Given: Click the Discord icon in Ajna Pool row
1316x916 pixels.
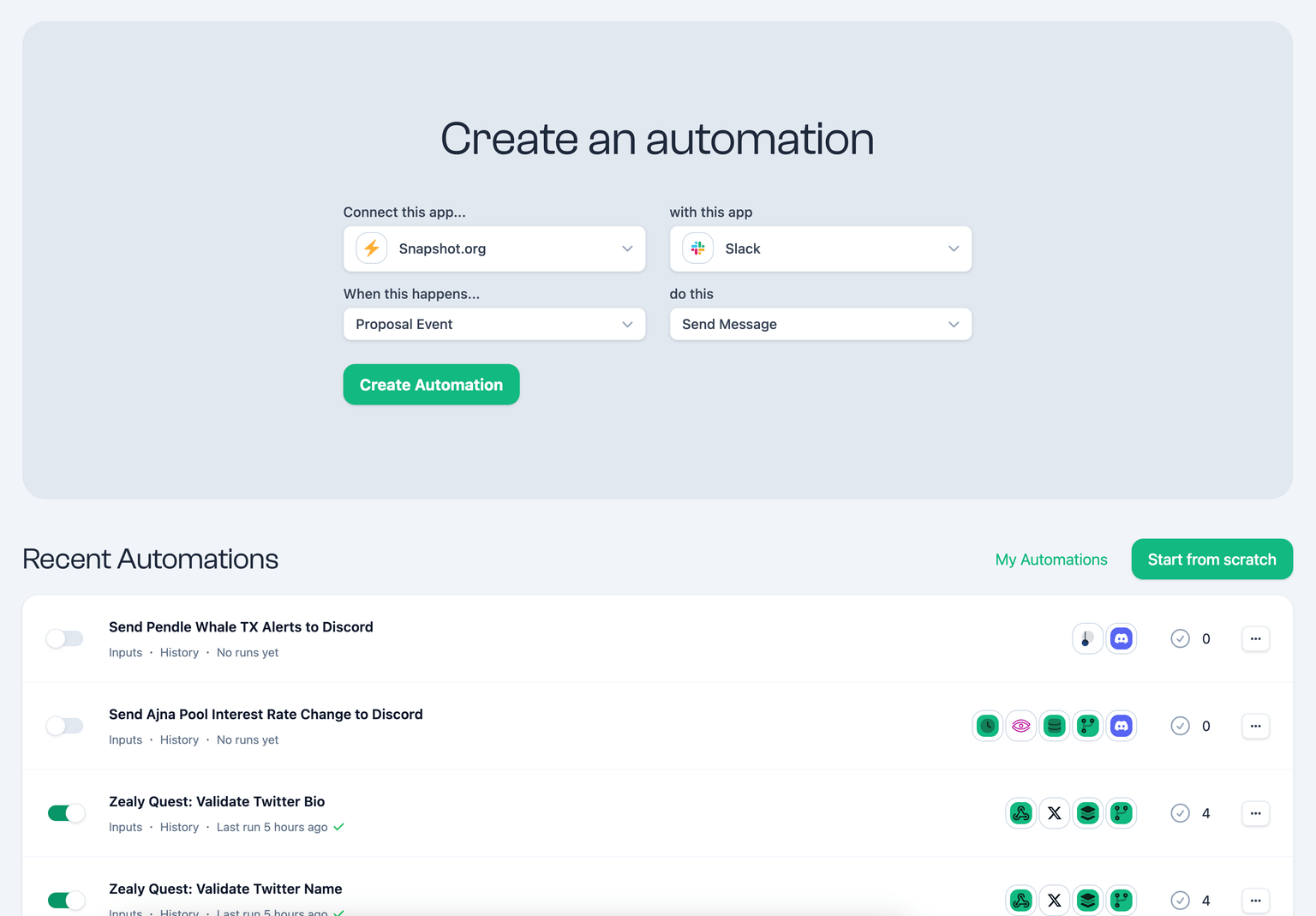Looking at the screenshot, I should 1122,726.
